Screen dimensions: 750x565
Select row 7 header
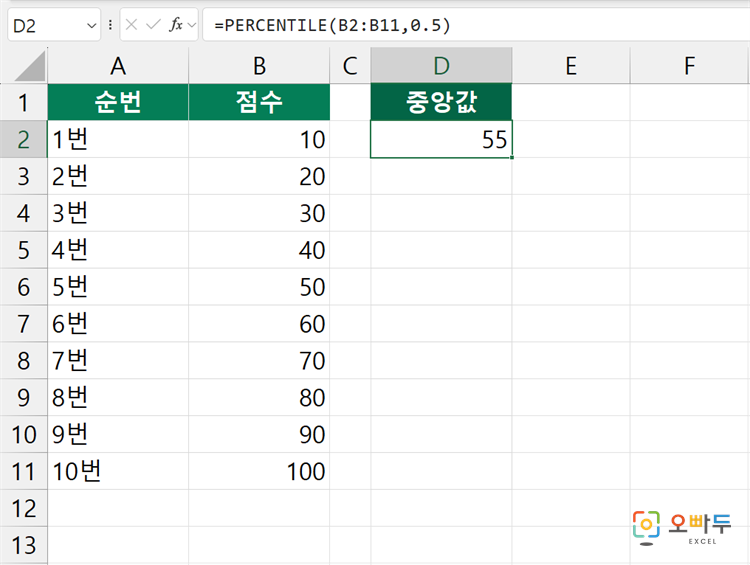[x=23, y=323]
